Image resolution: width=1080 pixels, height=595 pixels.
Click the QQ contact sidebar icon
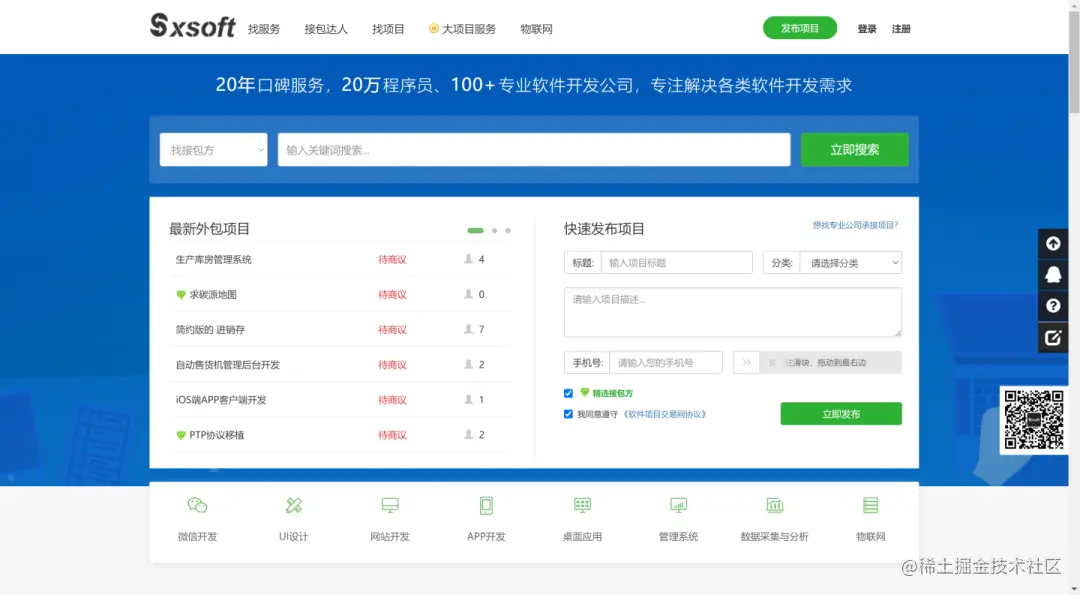click(1053, 275)
